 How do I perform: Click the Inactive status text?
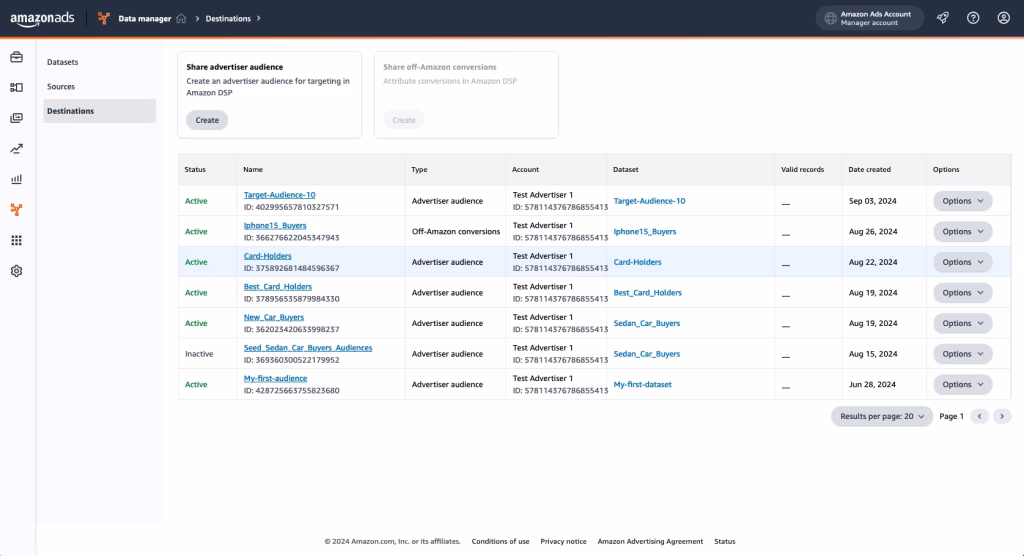[199, 354]
